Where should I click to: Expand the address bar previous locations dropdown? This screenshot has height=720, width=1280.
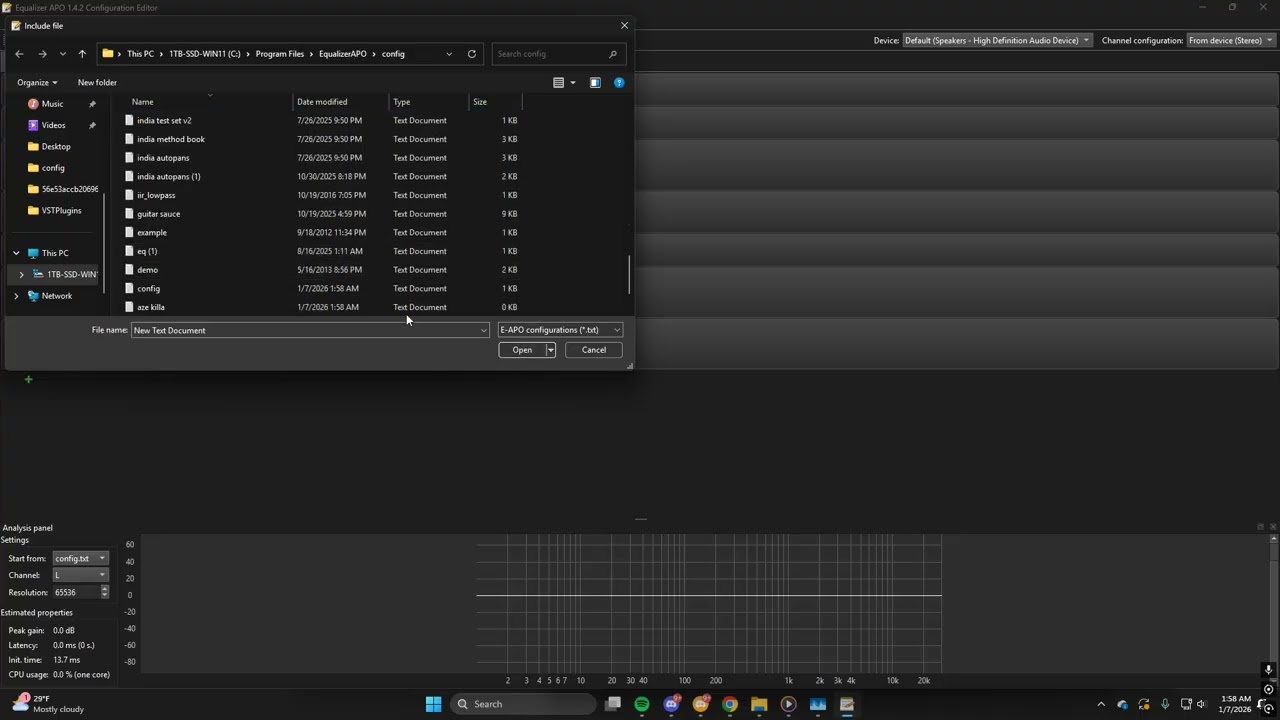[x=449, y=54]
